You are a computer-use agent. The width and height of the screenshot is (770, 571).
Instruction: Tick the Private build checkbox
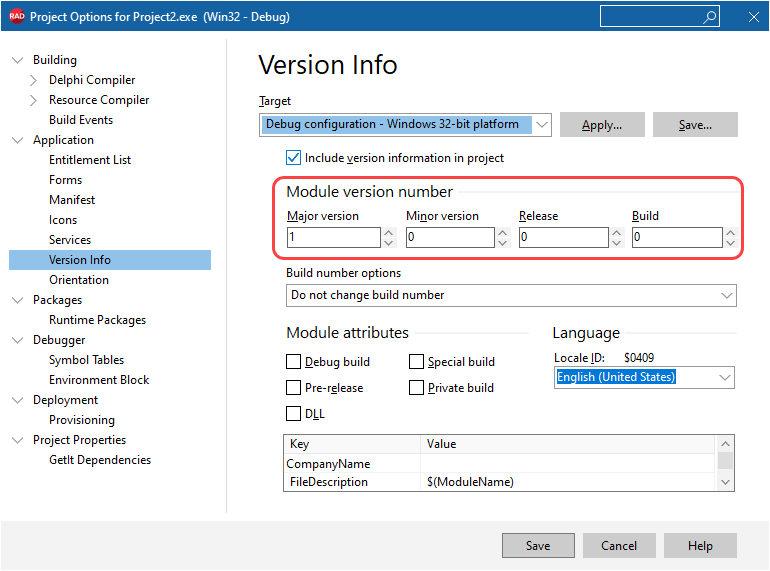(x=416, y=388)
